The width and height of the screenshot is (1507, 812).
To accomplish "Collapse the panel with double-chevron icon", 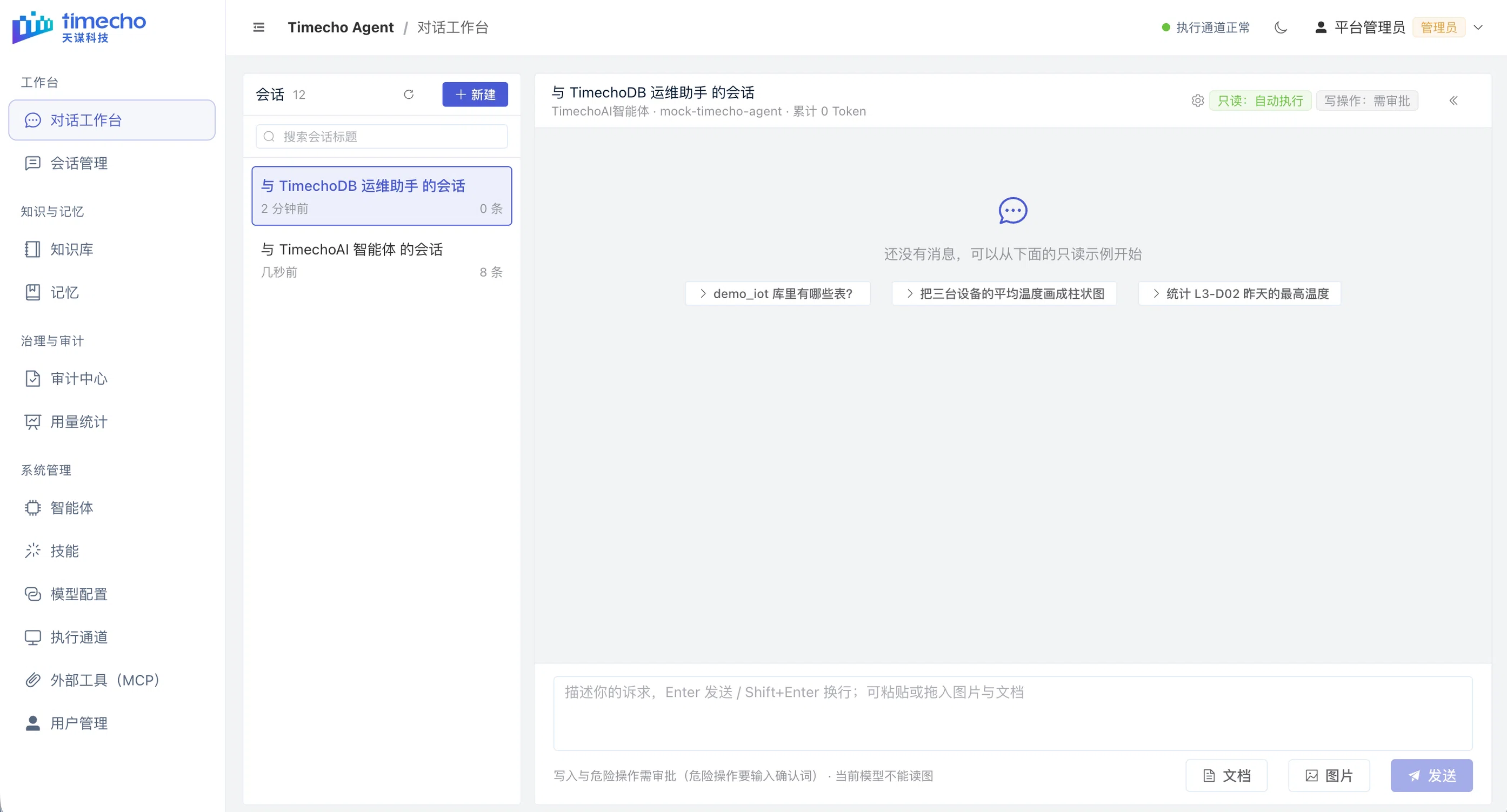I will click(x=1453, y=100).
